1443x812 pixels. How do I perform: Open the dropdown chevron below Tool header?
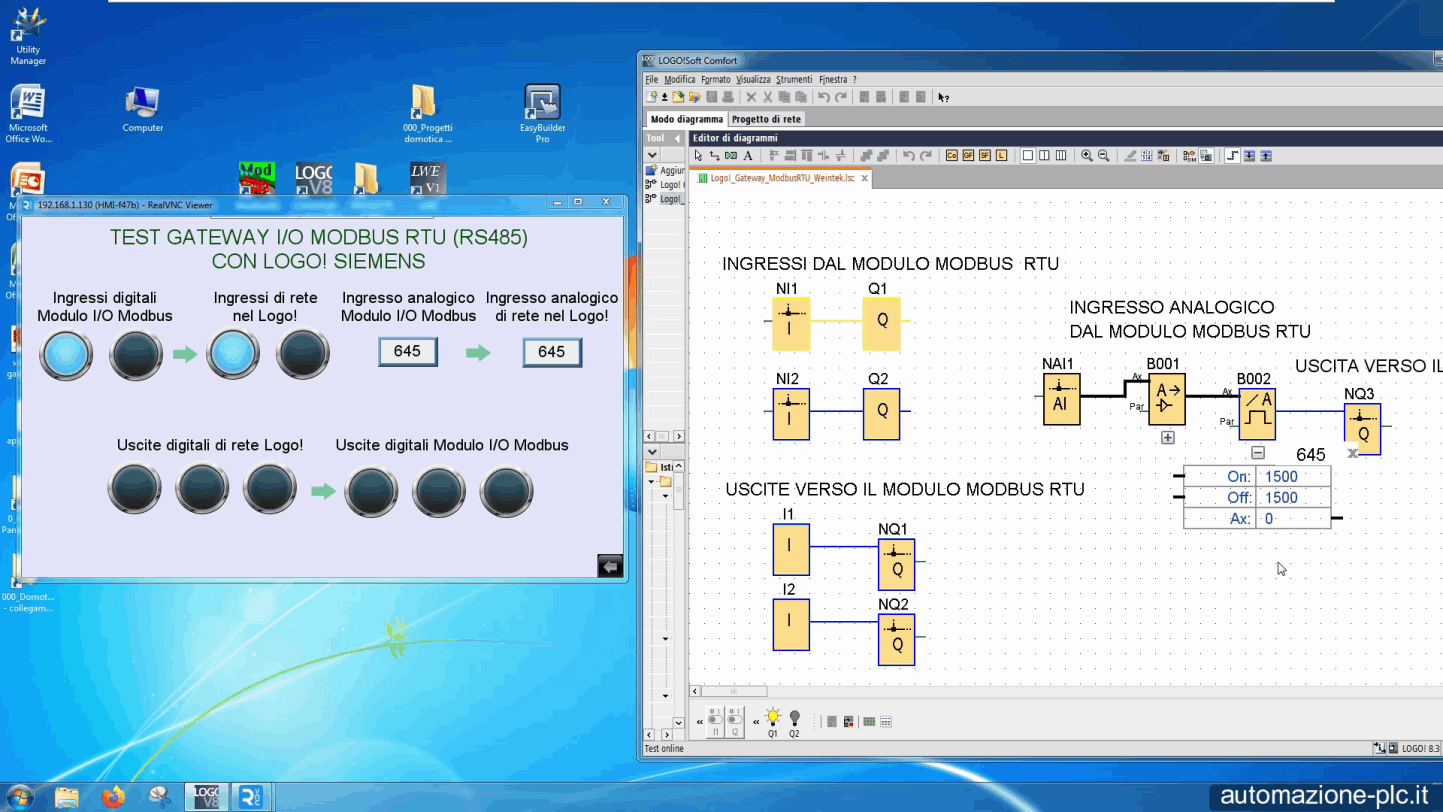(x=652, y=155)
